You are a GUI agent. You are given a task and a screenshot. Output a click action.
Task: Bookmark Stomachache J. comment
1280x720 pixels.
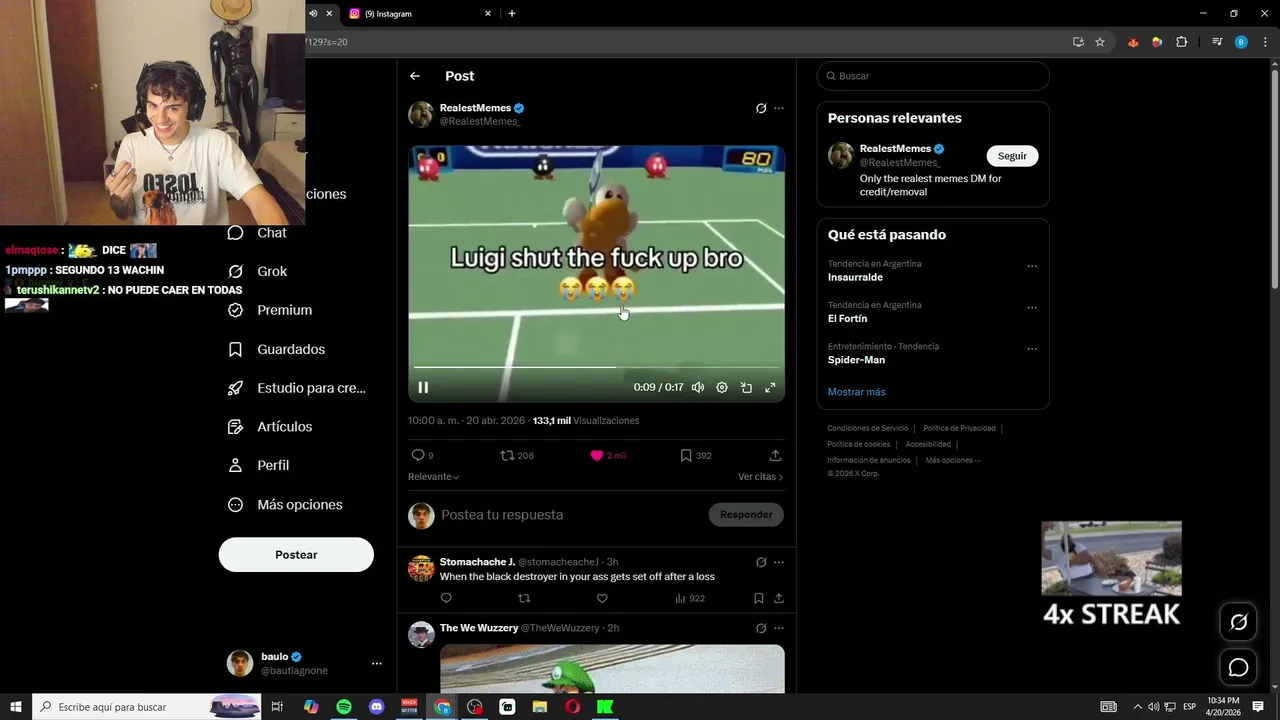[758, 598]
